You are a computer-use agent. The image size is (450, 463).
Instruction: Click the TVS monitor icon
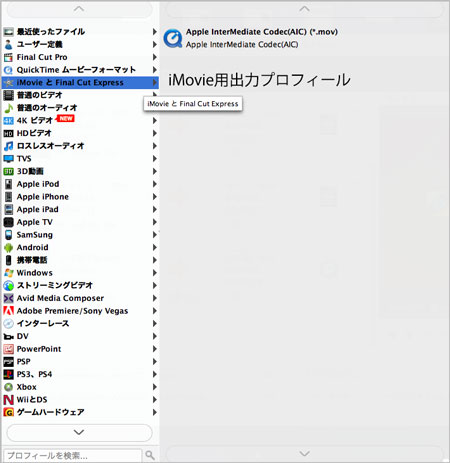coord(8,159)
